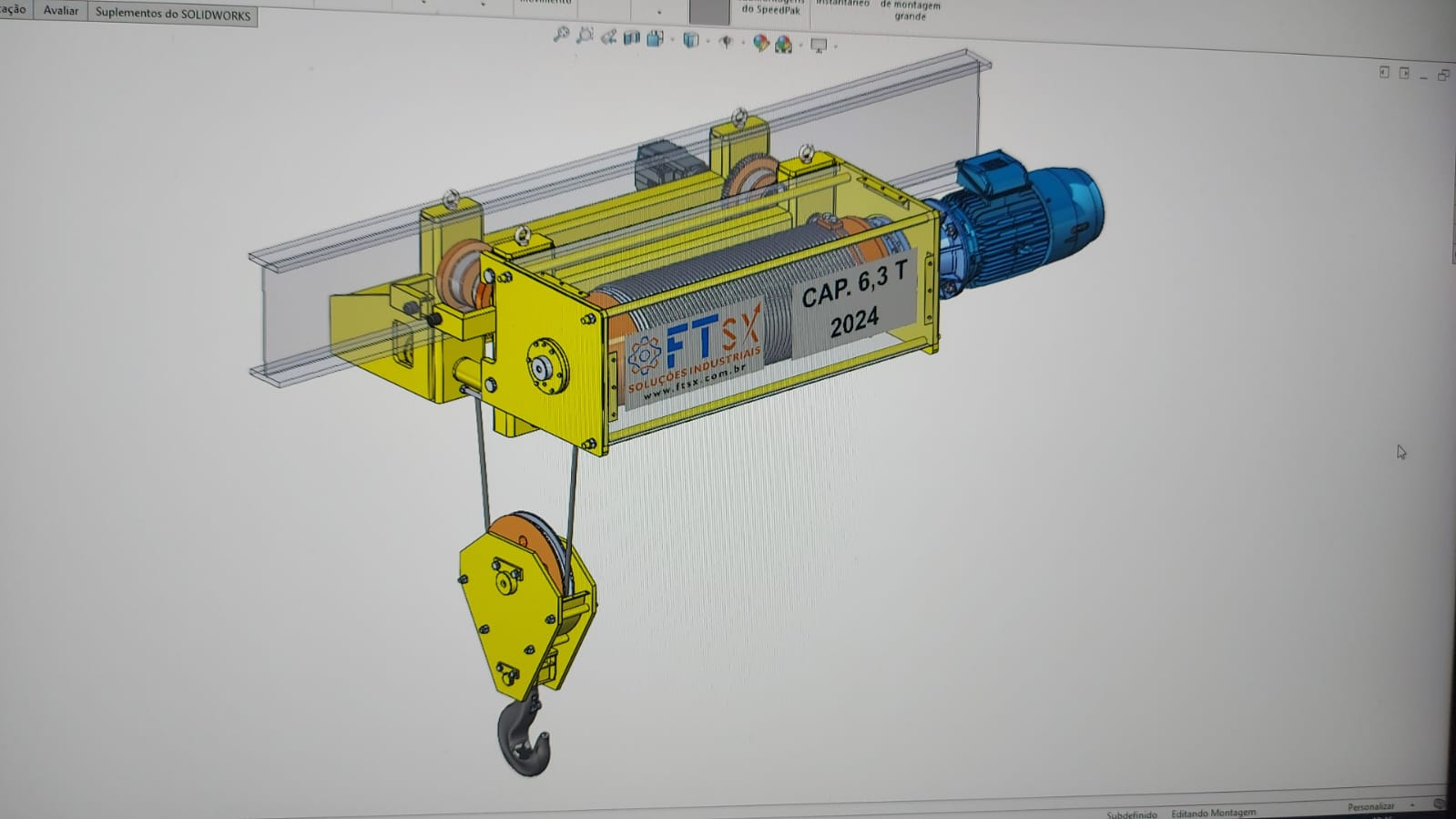Toggle the right panel expand icon

coord(1404,73)
